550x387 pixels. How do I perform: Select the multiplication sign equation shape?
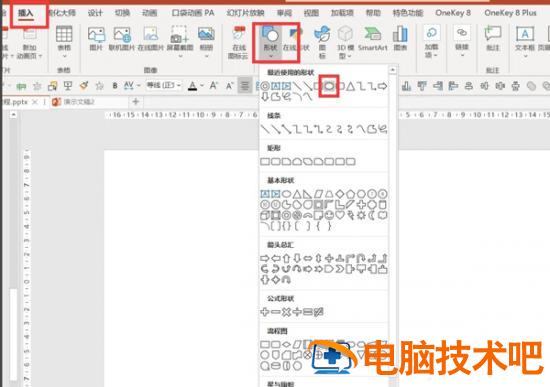coord(287,312)
